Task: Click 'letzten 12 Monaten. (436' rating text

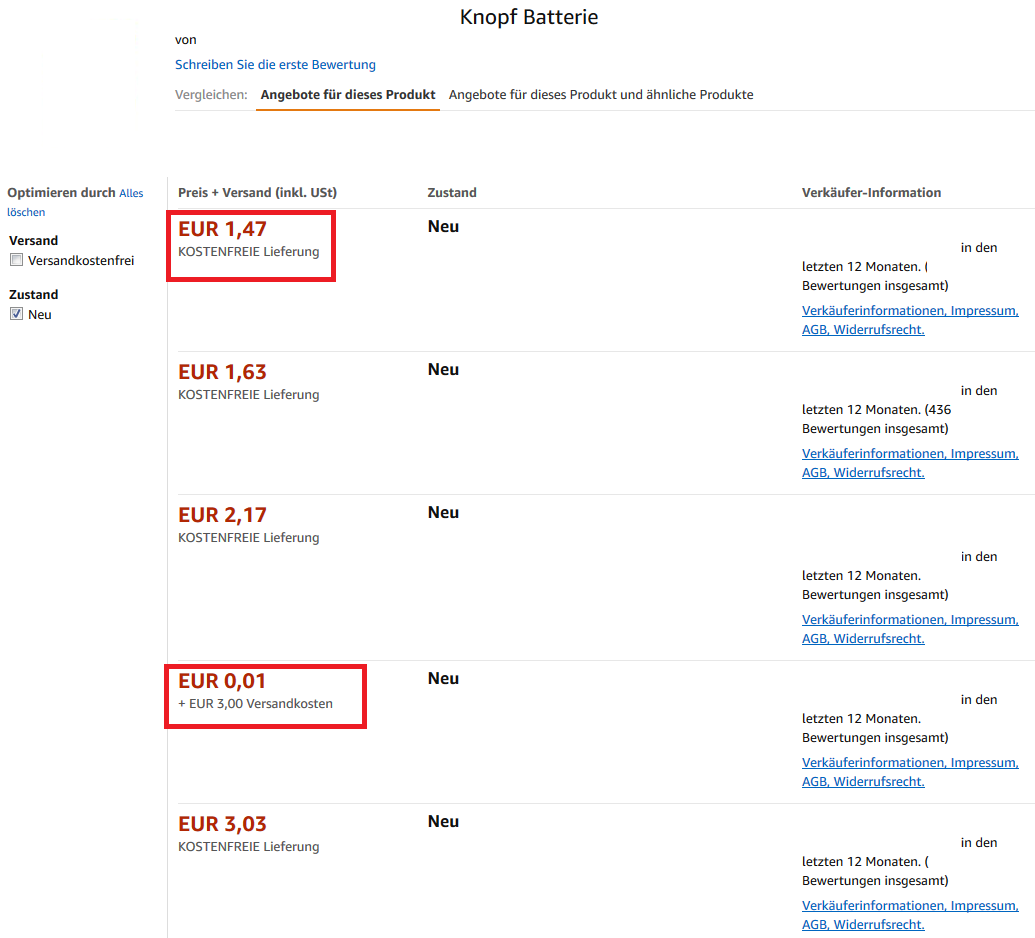Action: coord(877,409)
